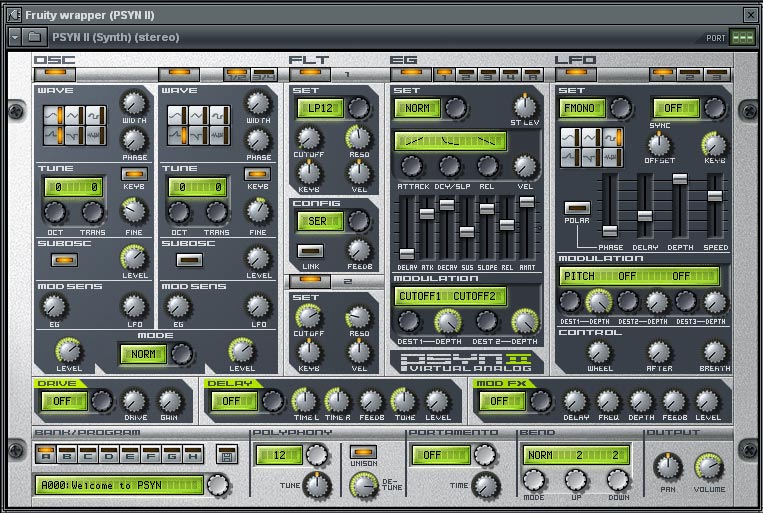Toggle the POLAR switch in the LFO
763x513 pixels.
point(577,208)
